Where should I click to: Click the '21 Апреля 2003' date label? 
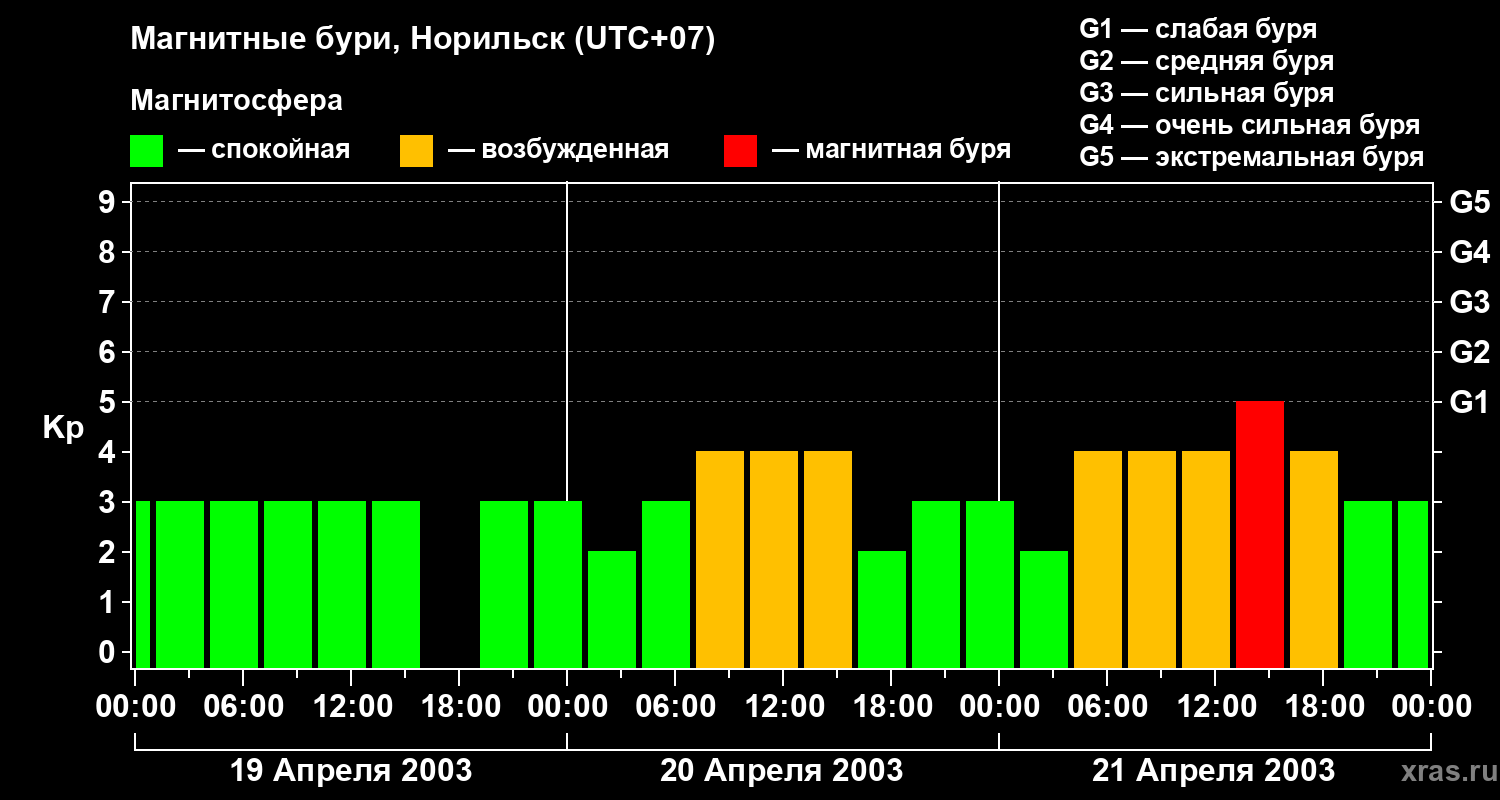tap(1213, 771)
